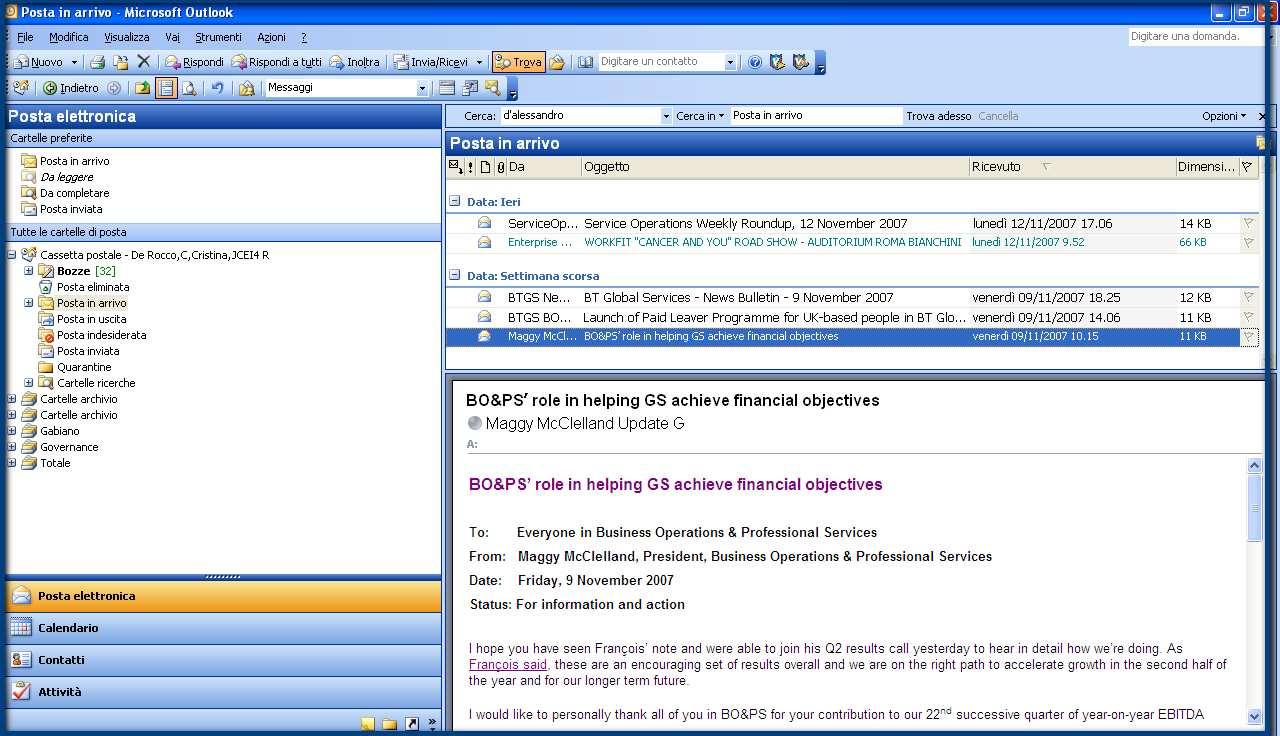1280x736 pixels.
Task: Switch to the Calendario pane
Action: pos(223,628)
